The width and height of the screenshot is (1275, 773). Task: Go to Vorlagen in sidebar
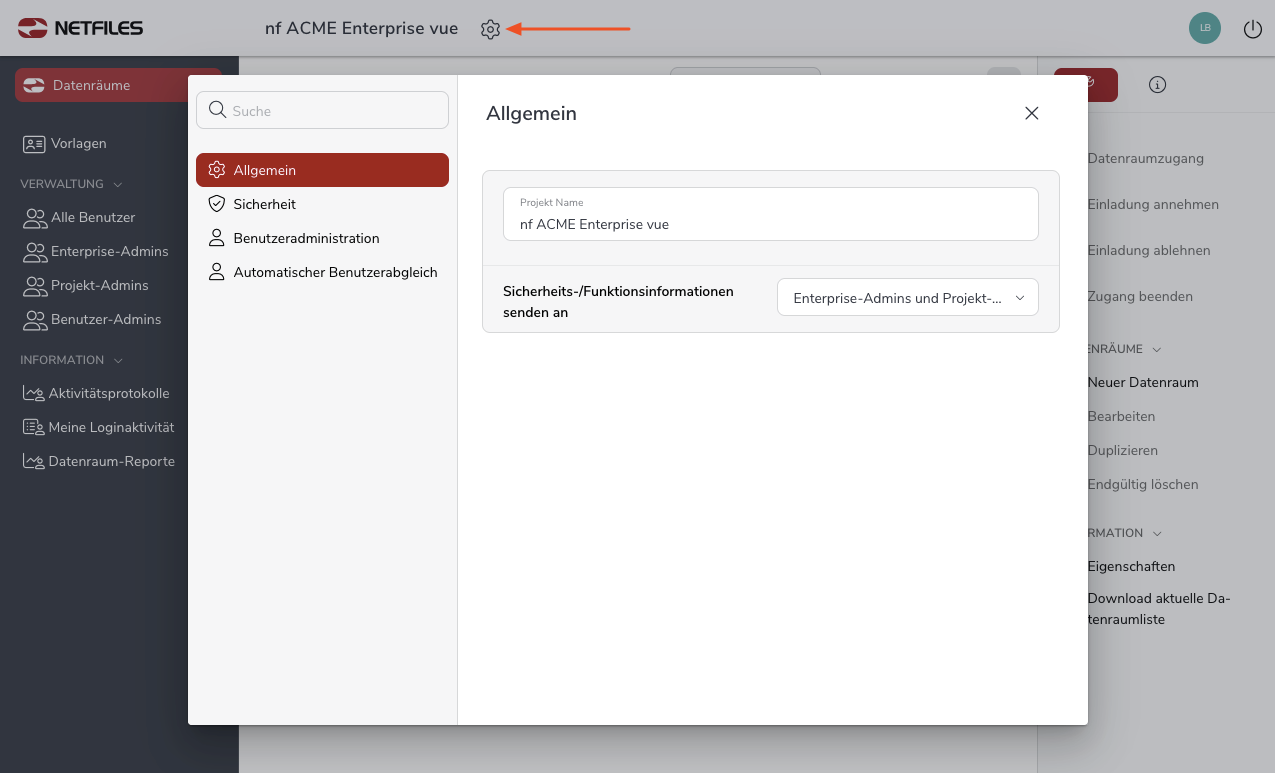[x=78, y=143]
